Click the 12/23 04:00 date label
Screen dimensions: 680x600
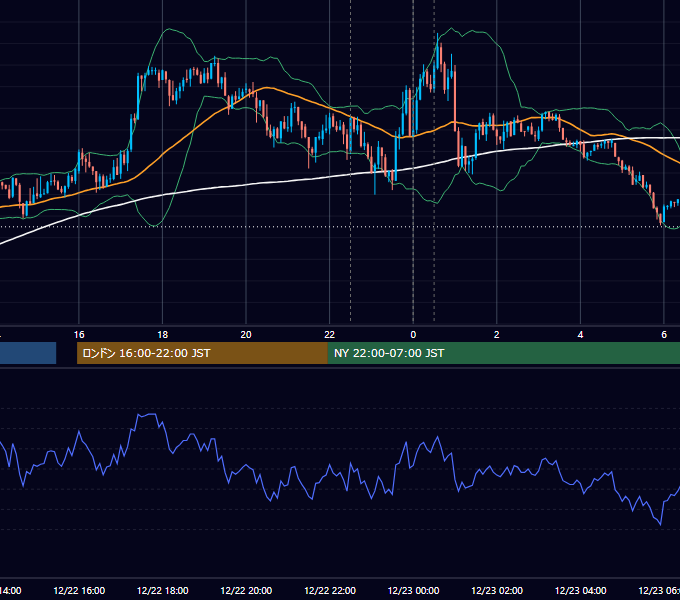[581, 591]
